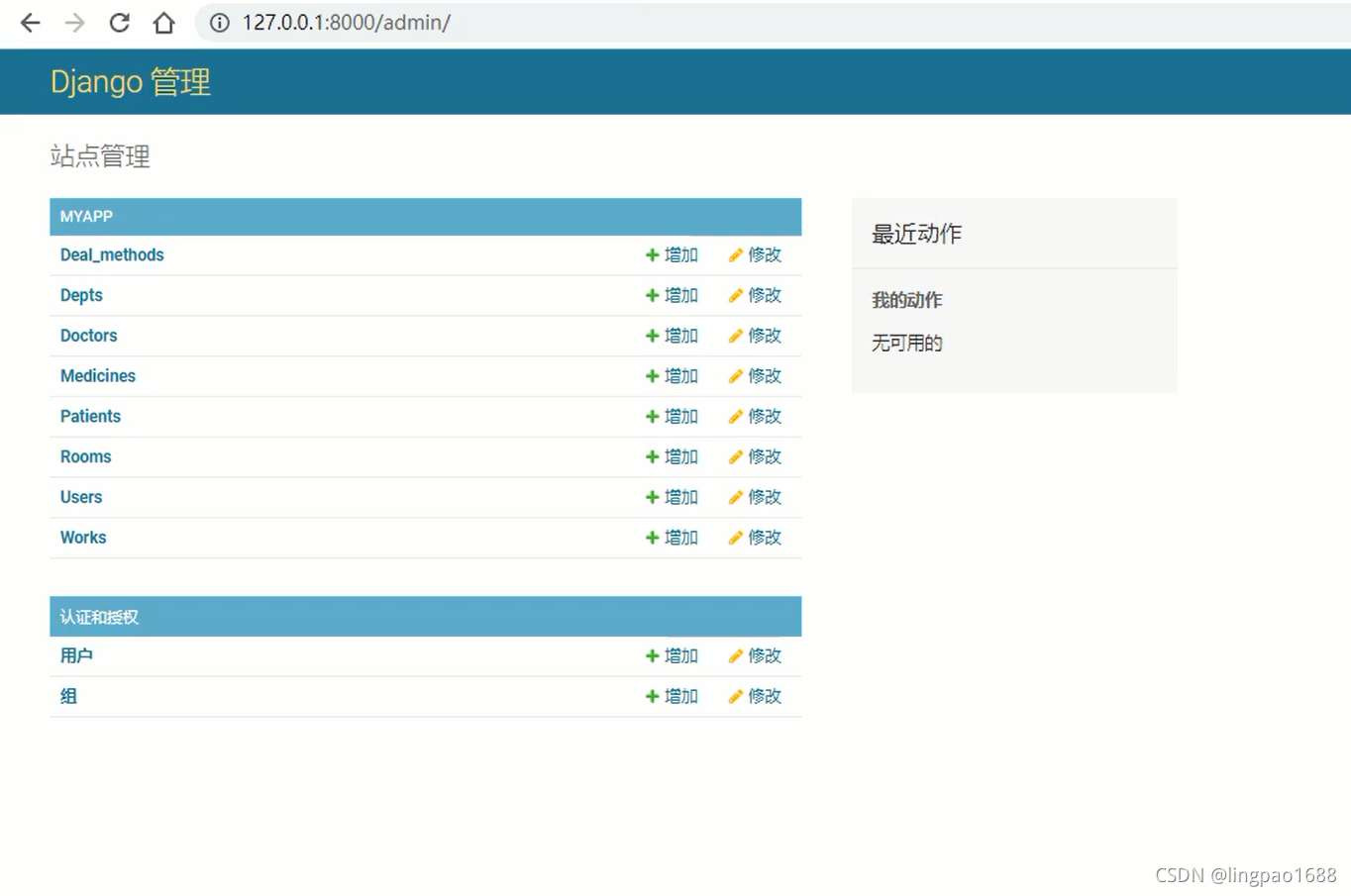Open the 组 model list

pyautogui.click(x=68, y=697)
